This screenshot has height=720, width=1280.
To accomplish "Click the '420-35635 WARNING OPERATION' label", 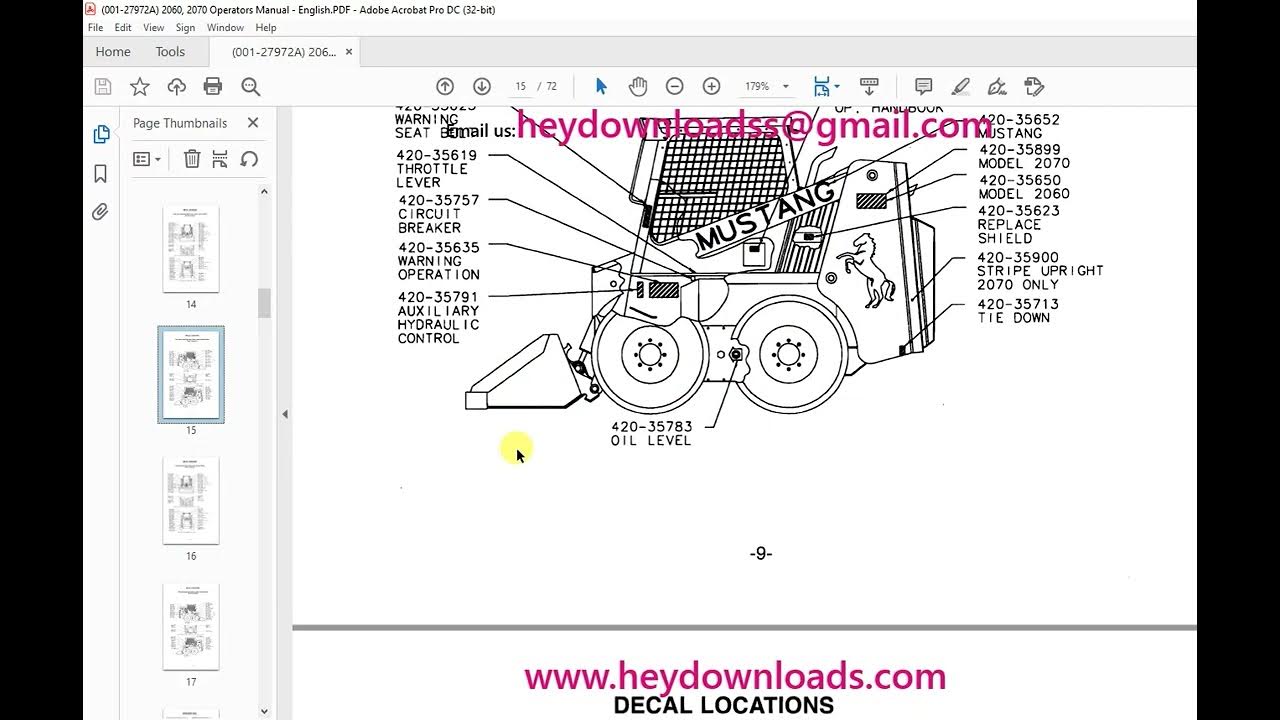I will [439, 261].
